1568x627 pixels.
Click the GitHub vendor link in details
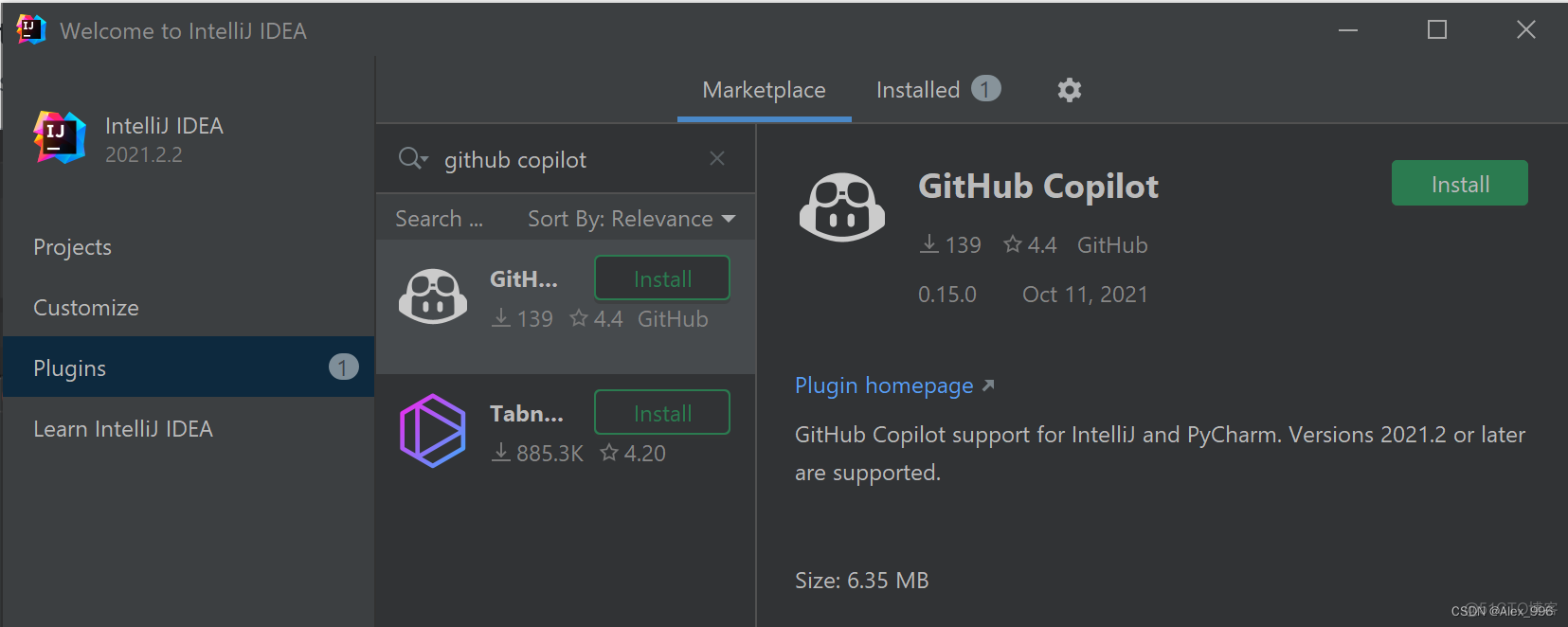tap(1112, 245)
